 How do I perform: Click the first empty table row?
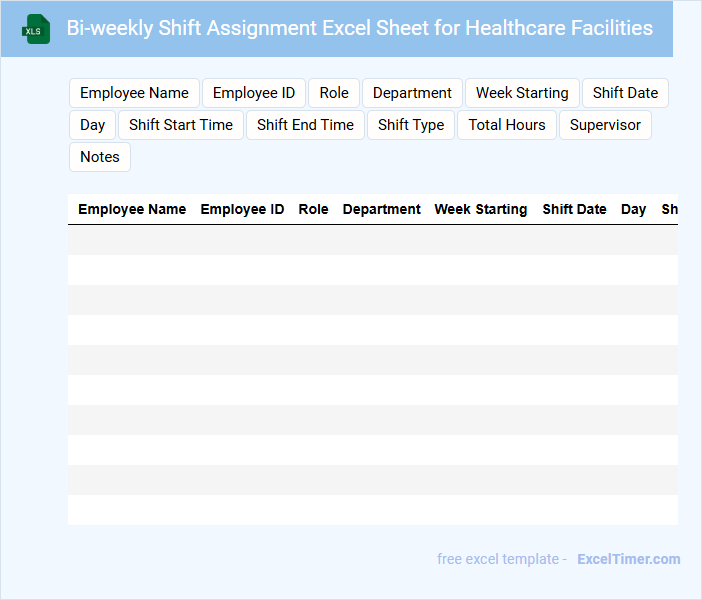point(372,240)
